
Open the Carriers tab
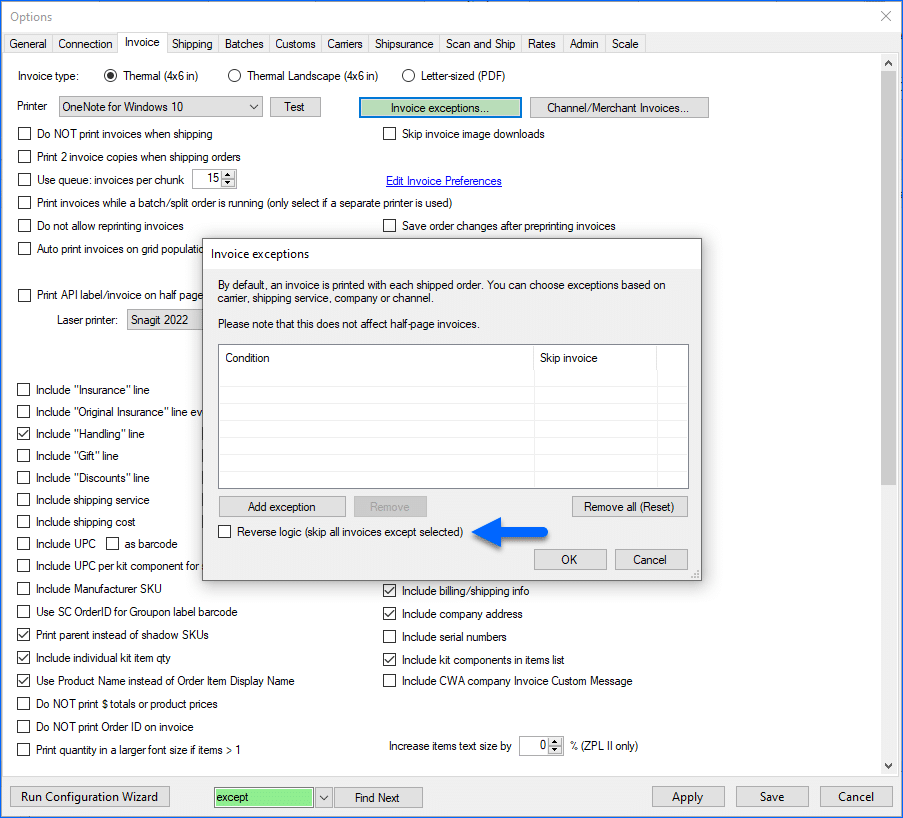coord(347,44)
